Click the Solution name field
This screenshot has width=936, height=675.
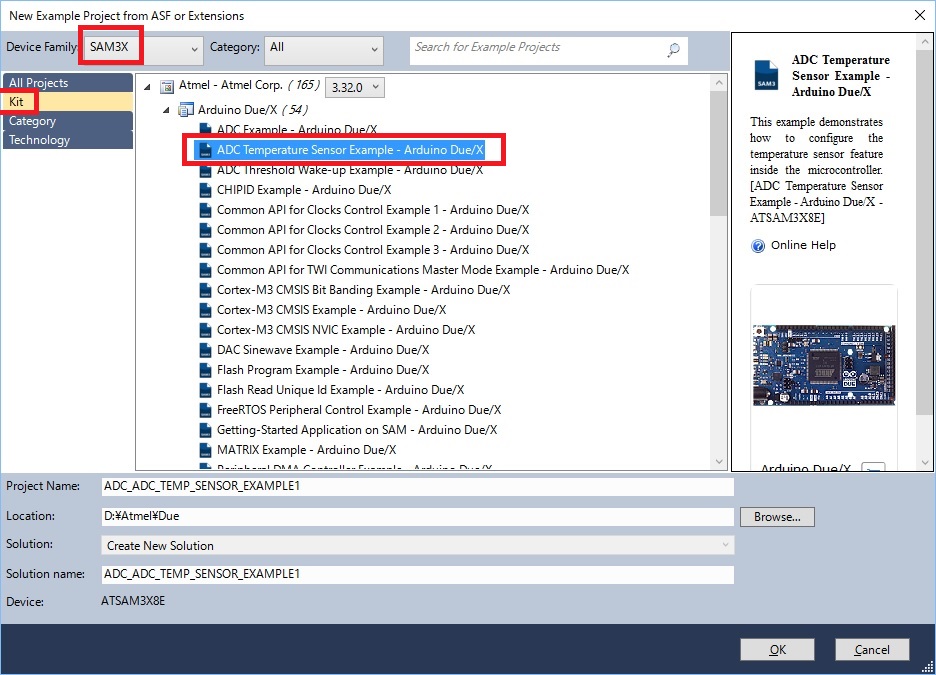coord(418,574)
